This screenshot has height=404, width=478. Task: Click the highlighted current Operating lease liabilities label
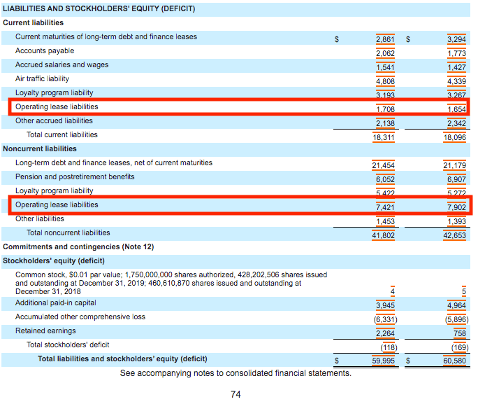57,107
